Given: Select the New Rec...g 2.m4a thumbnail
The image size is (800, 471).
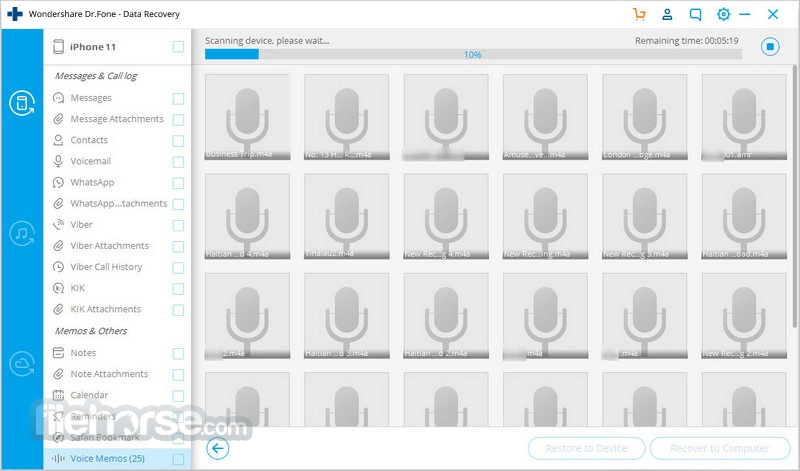Looking at the screenshot, I should click(x=744, y=316).
